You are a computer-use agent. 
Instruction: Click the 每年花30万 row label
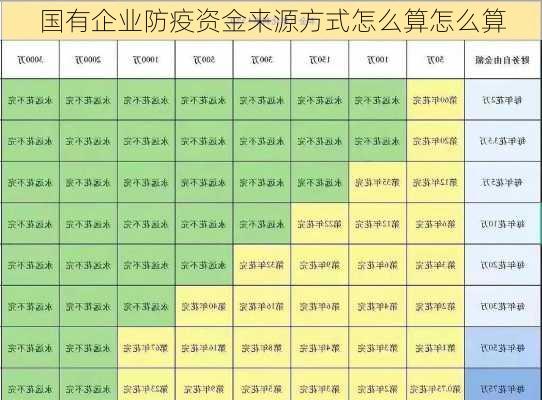[x=502, y=306]
